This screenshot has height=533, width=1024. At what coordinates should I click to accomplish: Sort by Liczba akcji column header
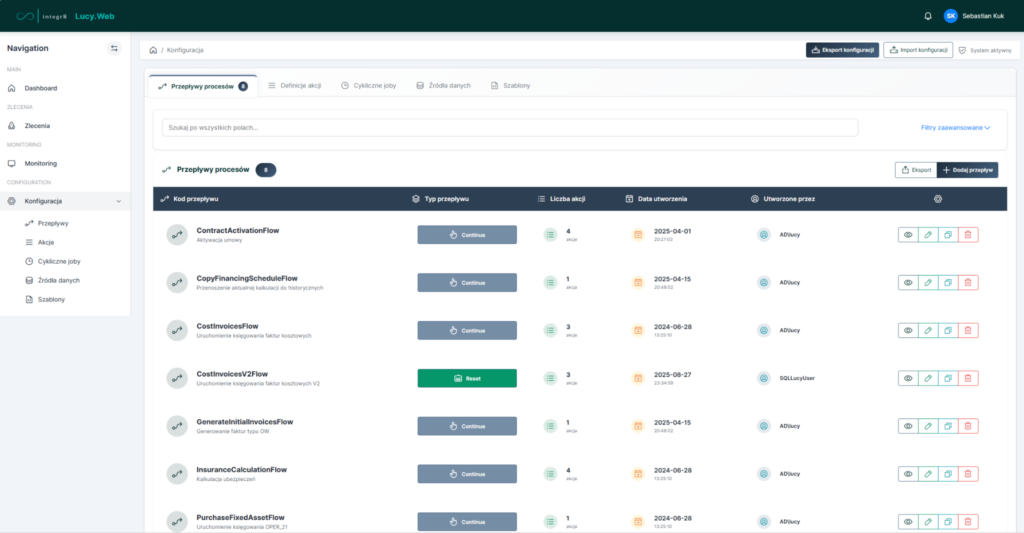[x=568, y=199]
